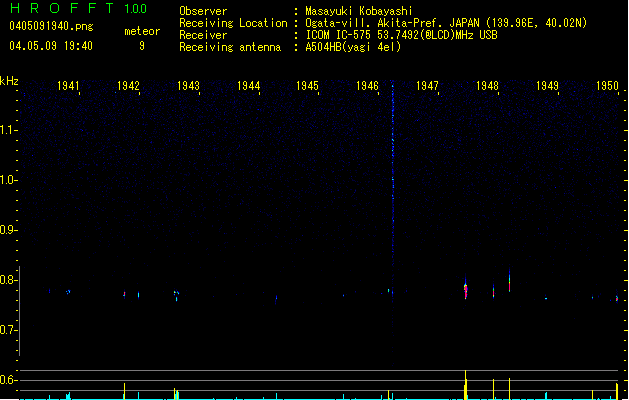Select the filename 0405091940.png
629x400 pixels.
pos(51,26)
